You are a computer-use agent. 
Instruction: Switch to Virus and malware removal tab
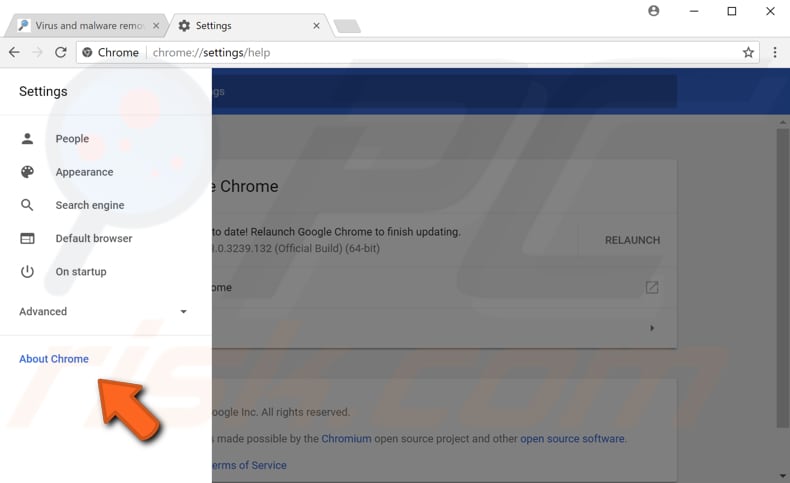[86, 26]
